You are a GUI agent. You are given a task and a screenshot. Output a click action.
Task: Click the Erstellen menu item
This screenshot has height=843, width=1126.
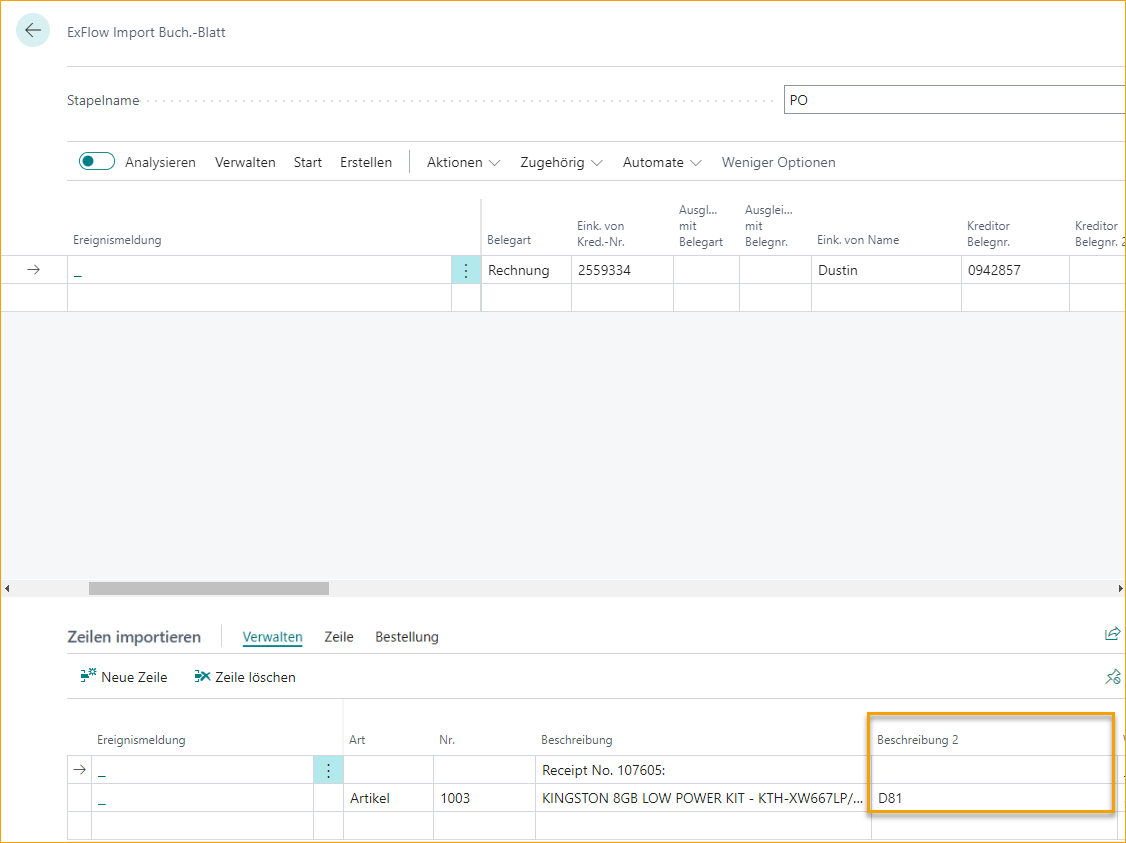pyautogui.click(x=366, y=162)
